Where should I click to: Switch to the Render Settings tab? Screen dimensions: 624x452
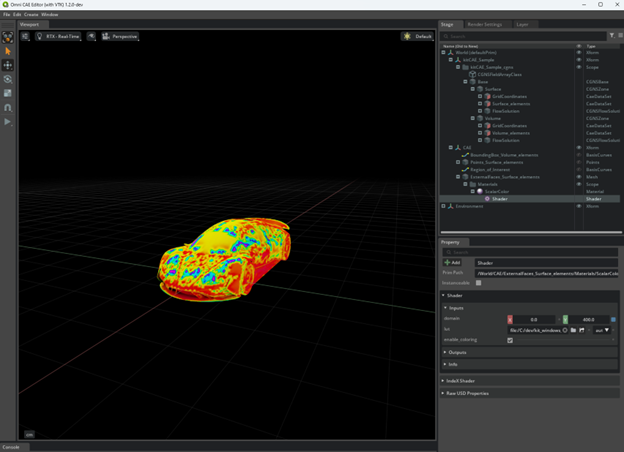point(485,24)
